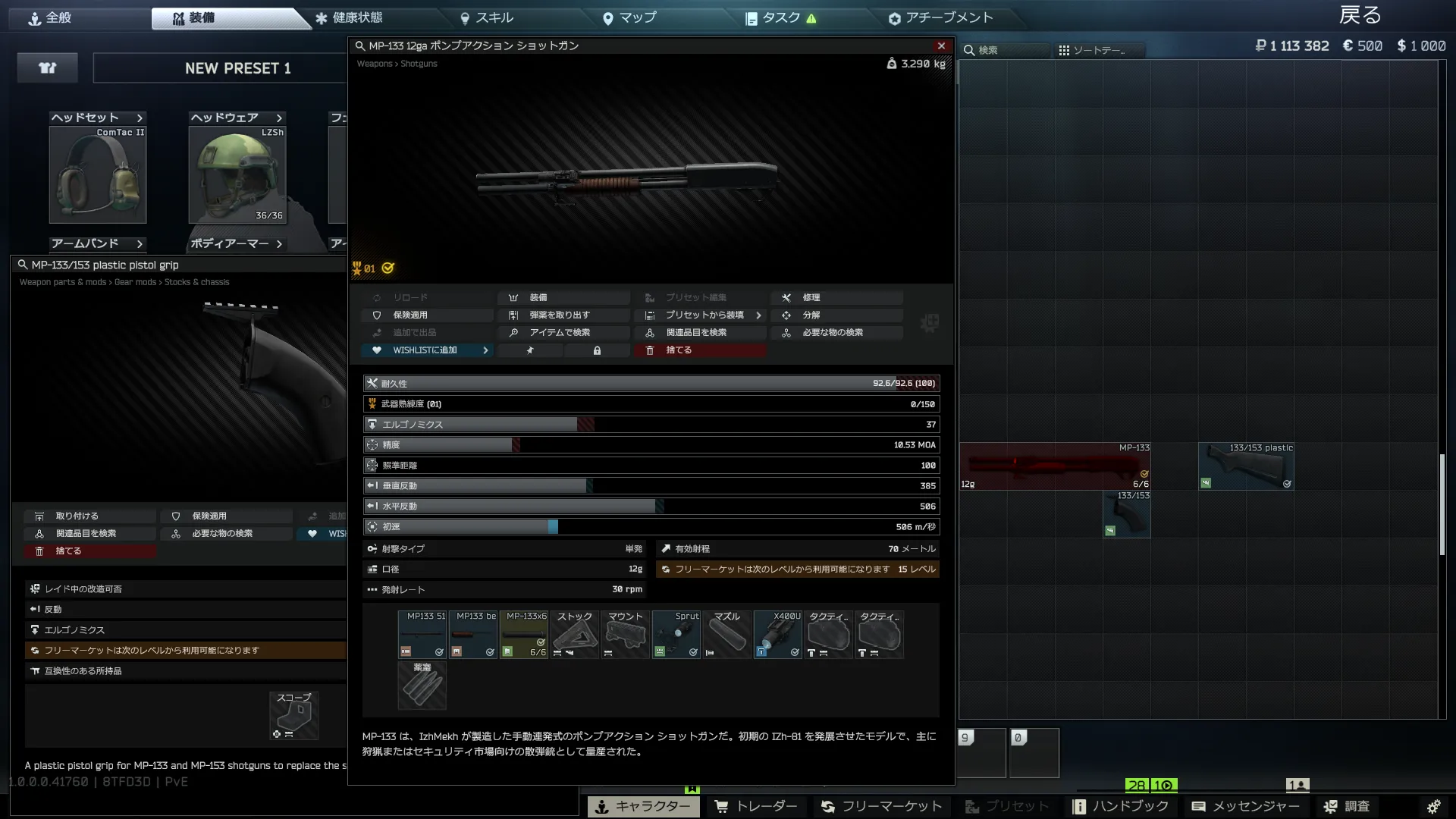
Task: Click the スコープ compatible slot icon
Action: point(294,715)
